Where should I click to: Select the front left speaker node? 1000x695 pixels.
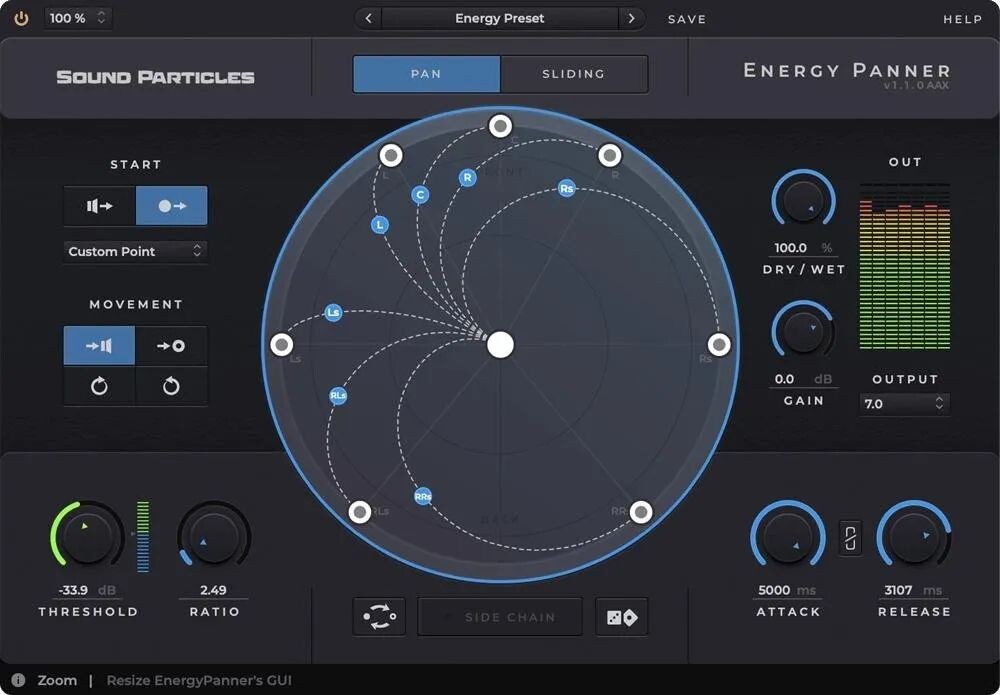tap(391, 155)
